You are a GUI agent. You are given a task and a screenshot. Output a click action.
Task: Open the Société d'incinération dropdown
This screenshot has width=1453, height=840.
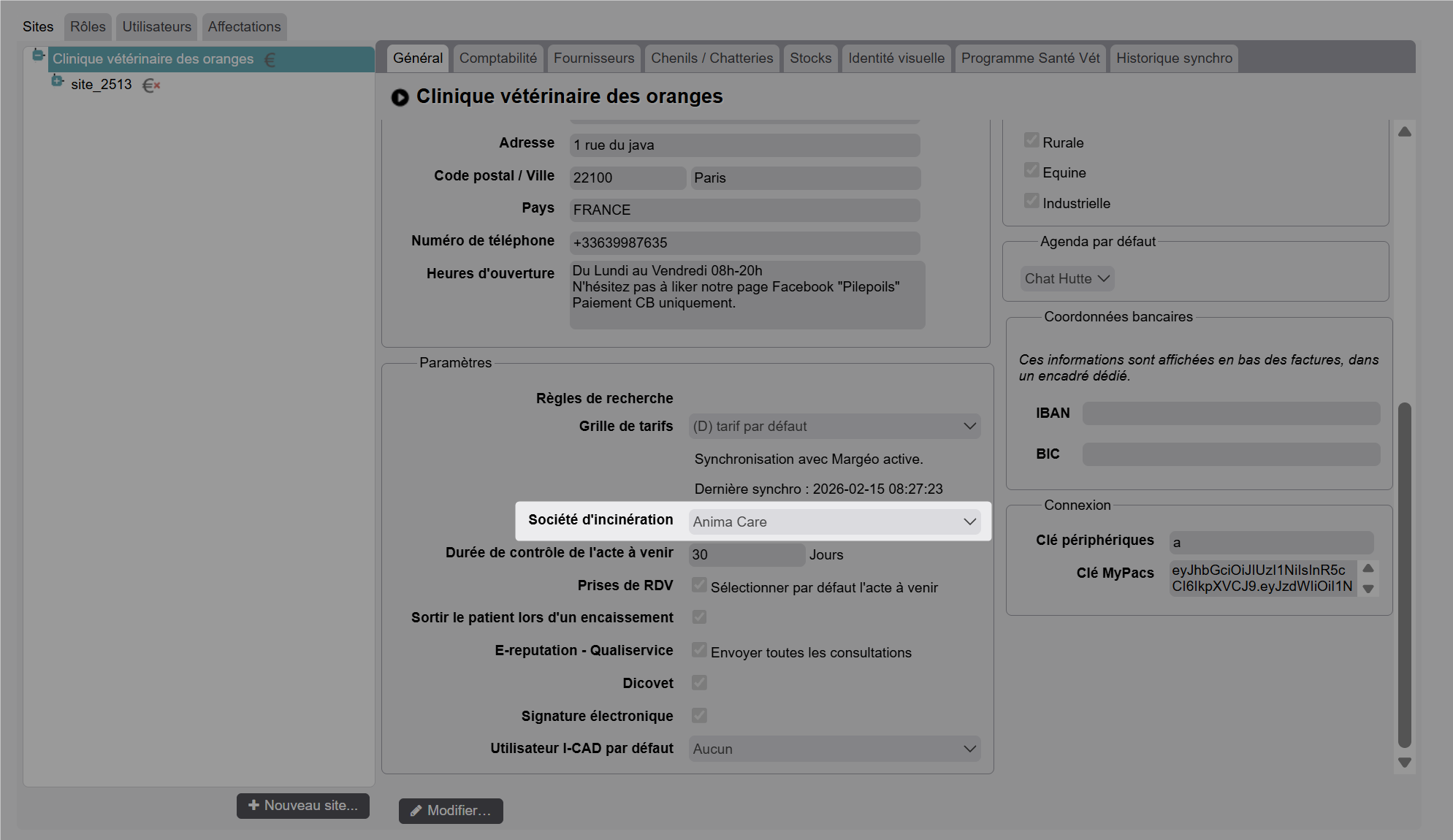coord(834,522)
